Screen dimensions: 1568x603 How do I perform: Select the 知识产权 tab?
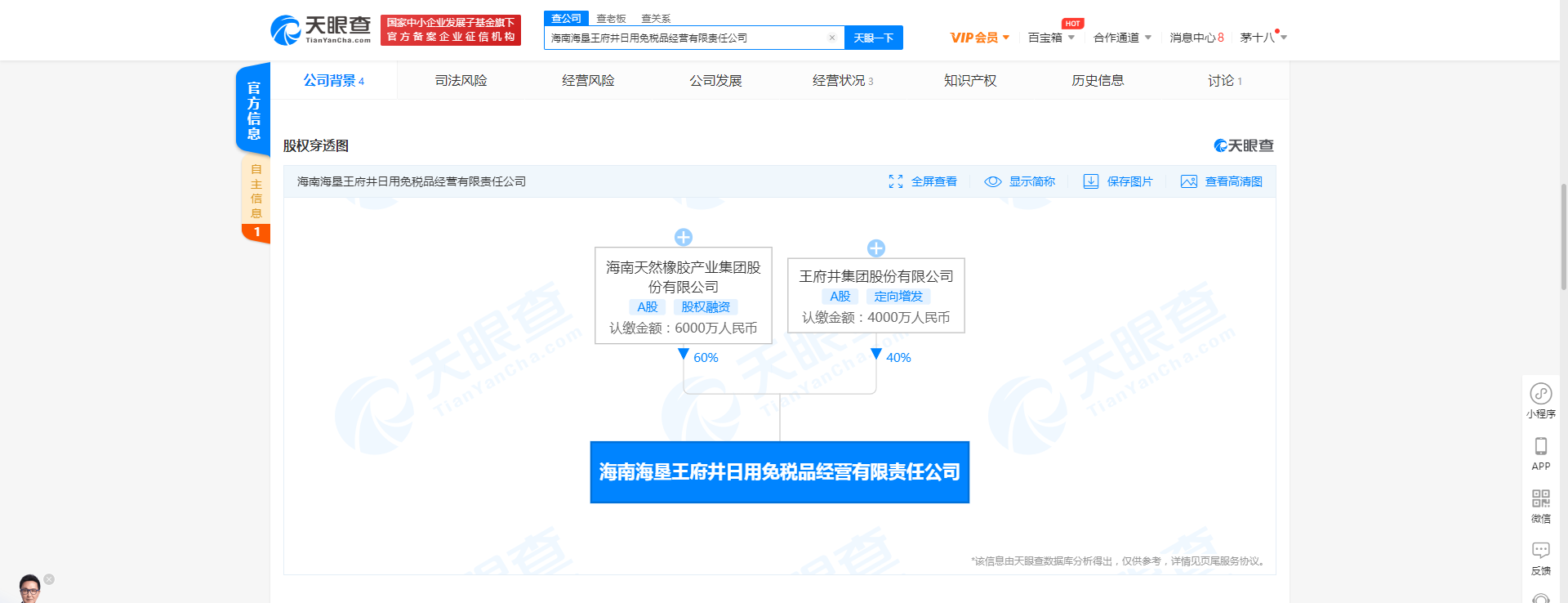[x=969, y=81]
